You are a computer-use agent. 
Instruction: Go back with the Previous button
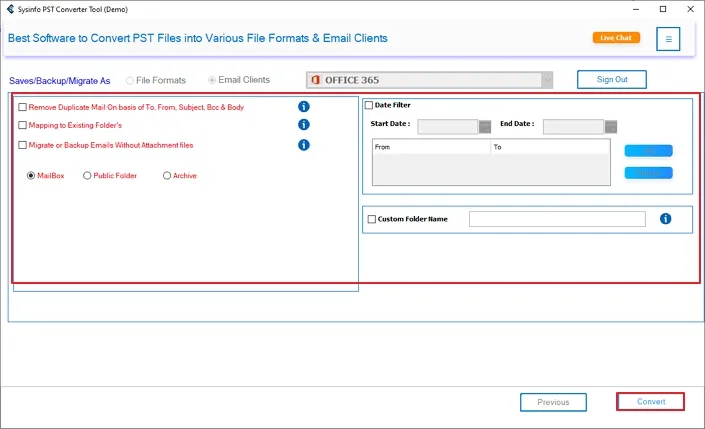[x=553, y=402]
